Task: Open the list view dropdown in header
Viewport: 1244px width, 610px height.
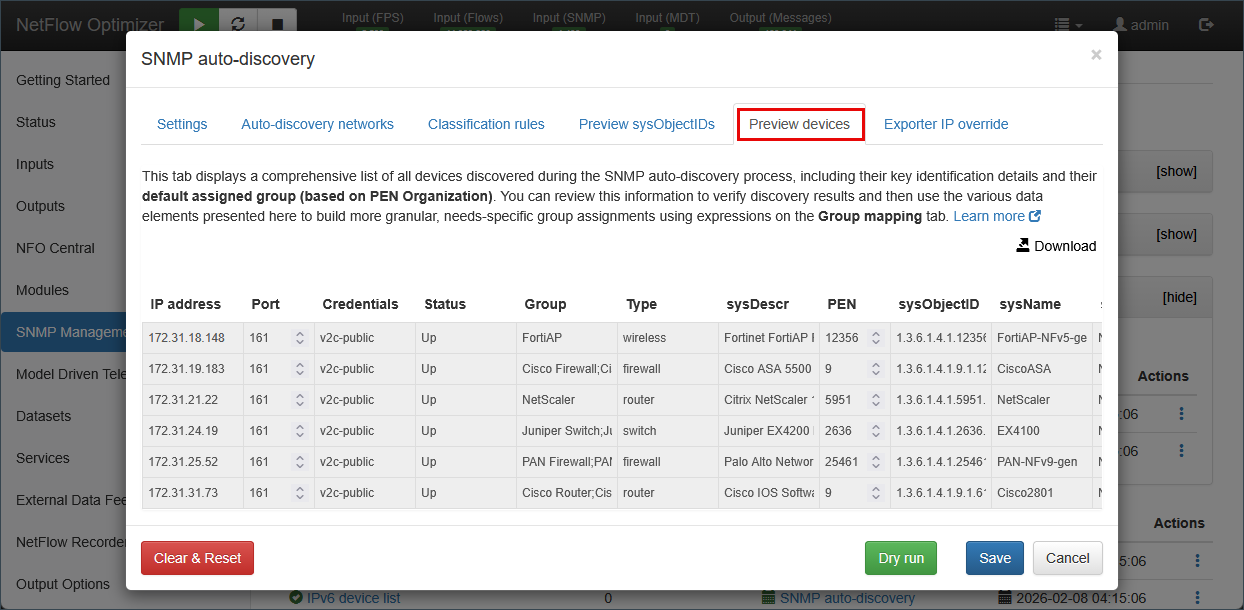Action: click(x=1068, y=24)
